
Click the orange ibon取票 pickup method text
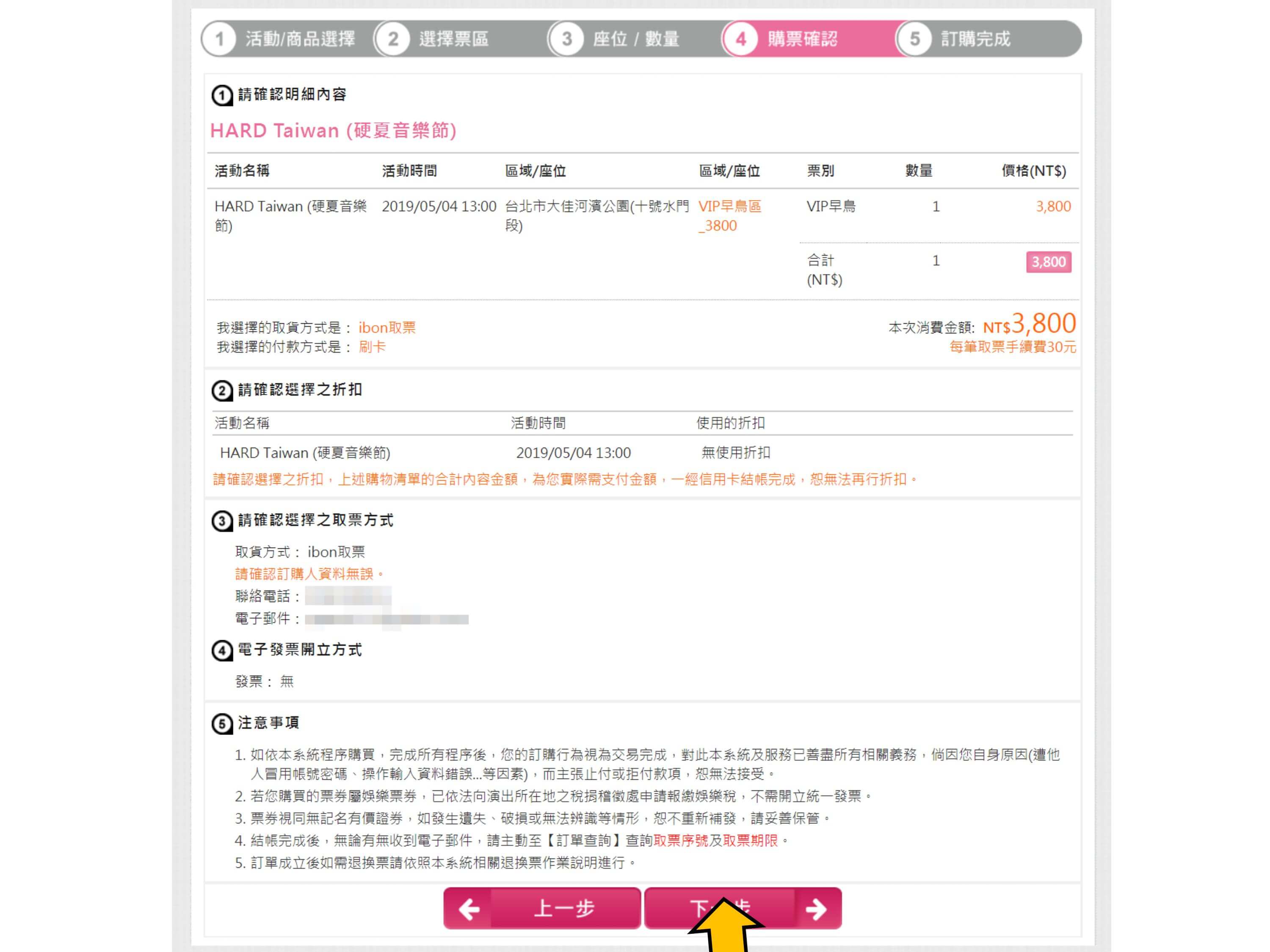click(x=387, y=327)
